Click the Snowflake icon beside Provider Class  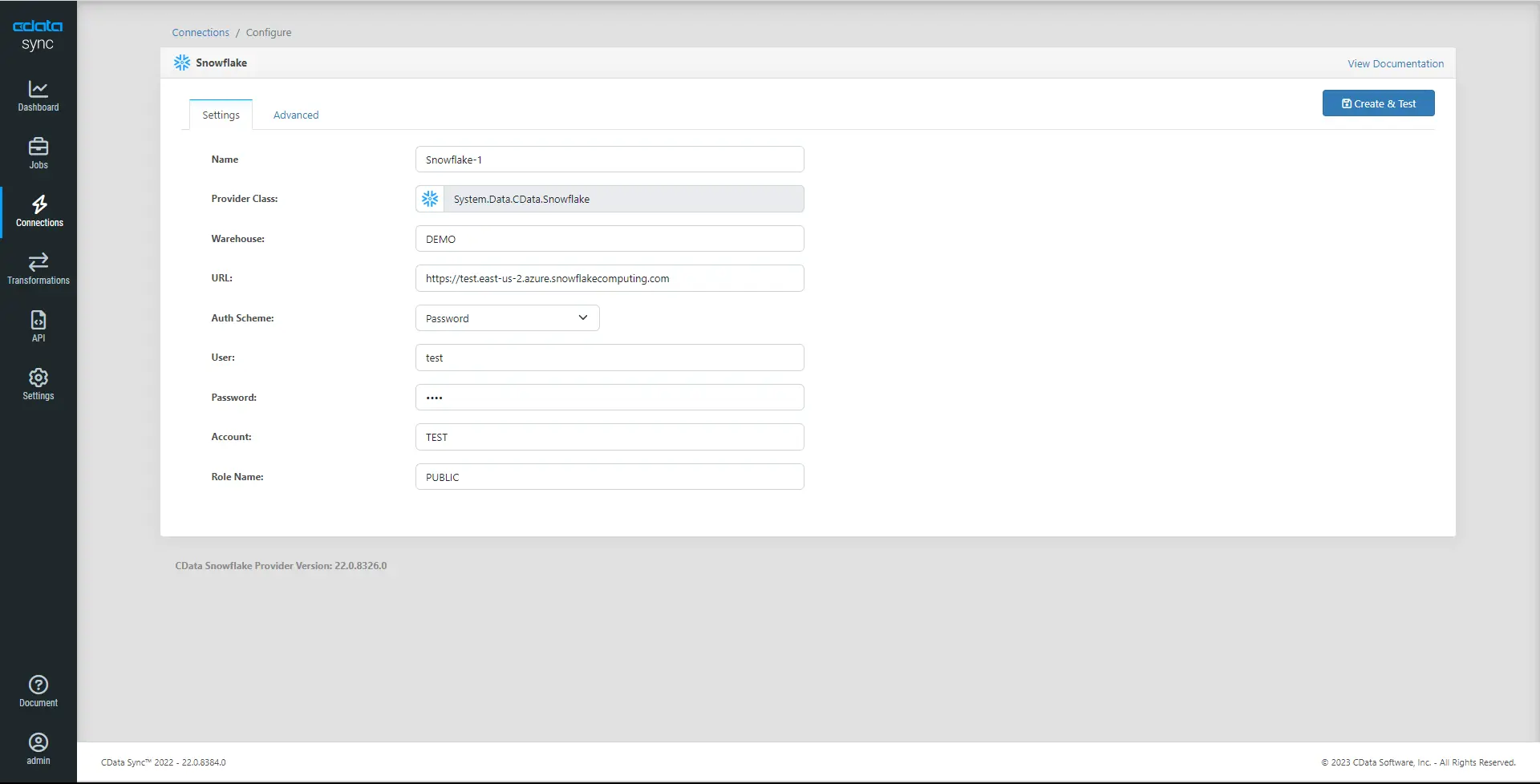point(430,198)
